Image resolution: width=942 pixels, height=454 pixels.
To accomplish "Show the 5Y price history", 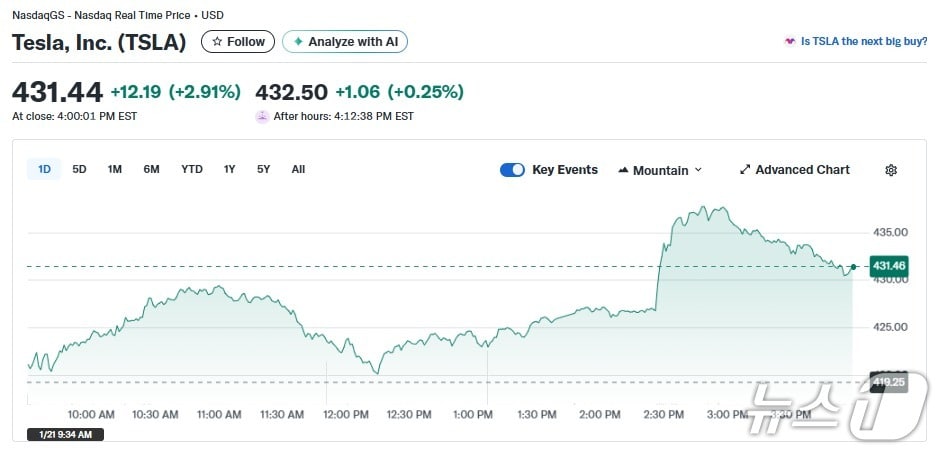I will [263, 169].
